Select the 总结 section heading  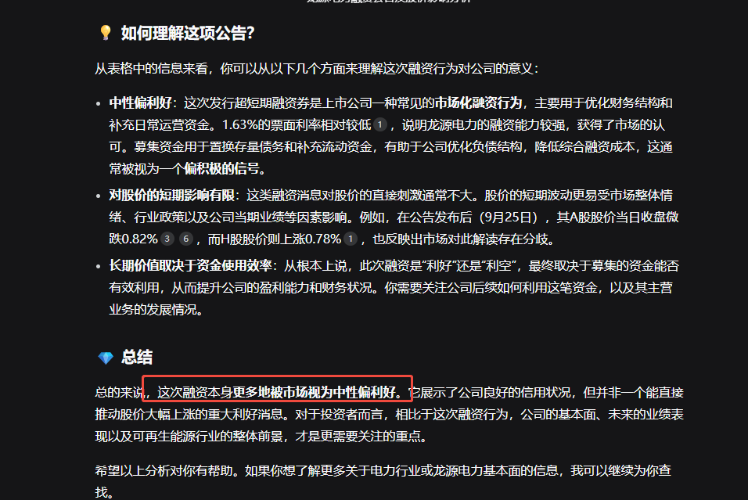[137, 357]
